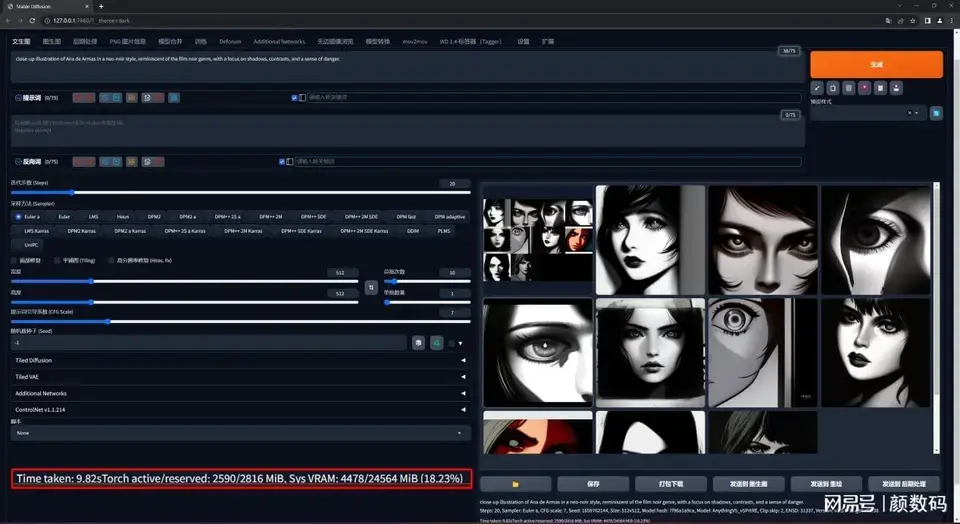Reuse the last seed with the recycle icon
The width and height of the screenshot is (960, 524).
436,343
